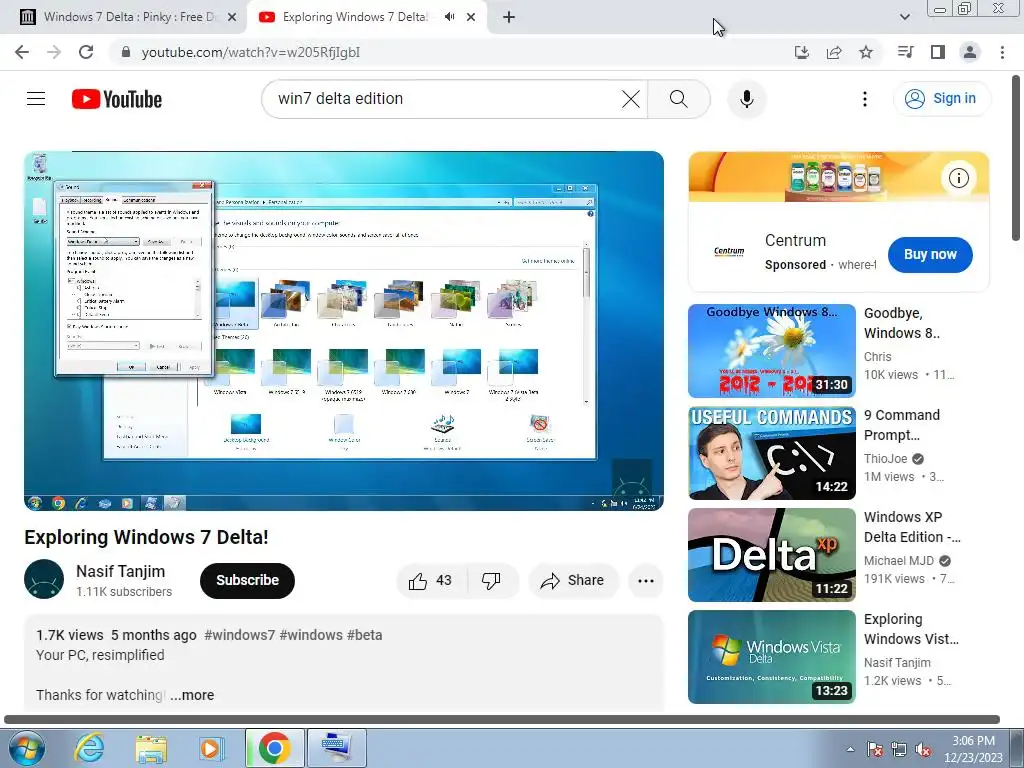
Task: Close the Windows 7 Delta Pinky tab
Action: pos(232,17)
